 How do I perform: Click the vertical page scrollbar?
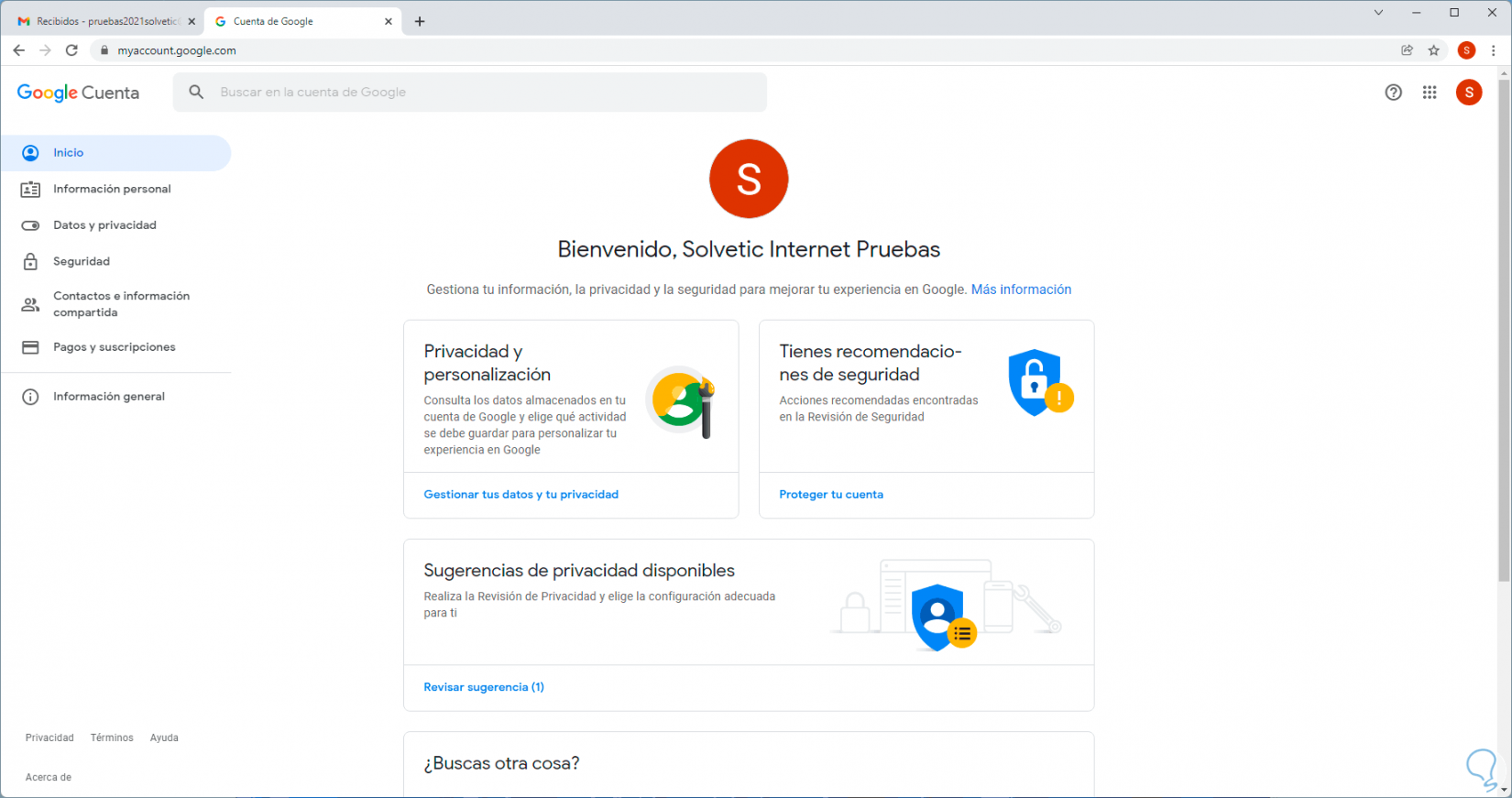pyautogui.click(x=1504, y=330)
